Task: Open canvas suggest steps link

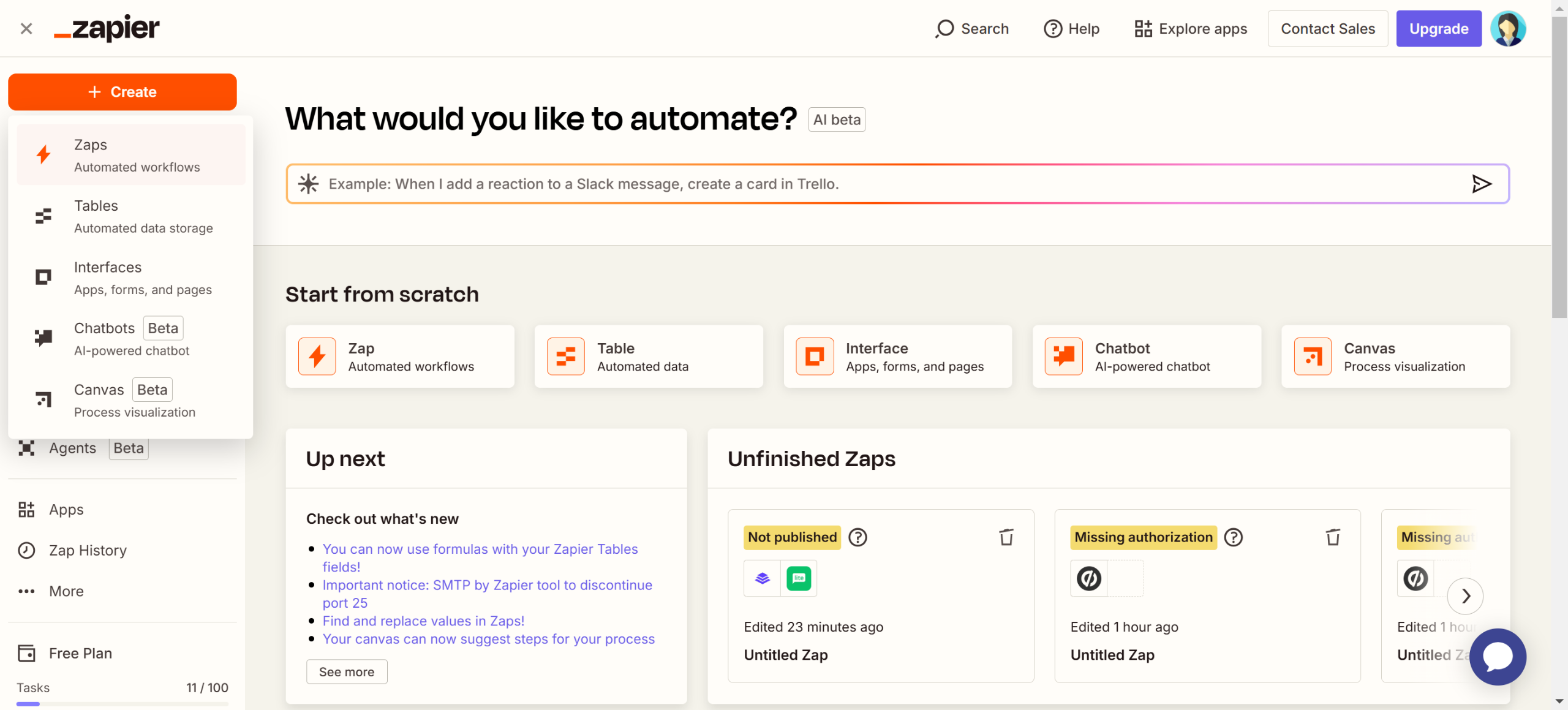Action: pyautogui.click(x=488, y=639)
